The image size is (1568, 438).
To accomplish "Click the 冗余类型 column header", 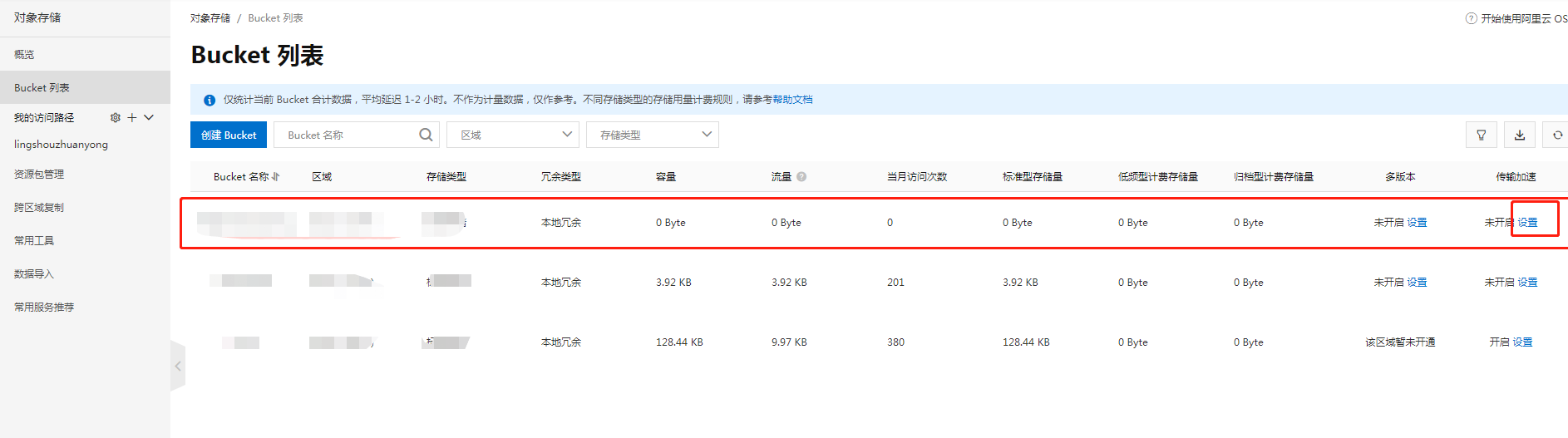I will click(x=561, y=177).
